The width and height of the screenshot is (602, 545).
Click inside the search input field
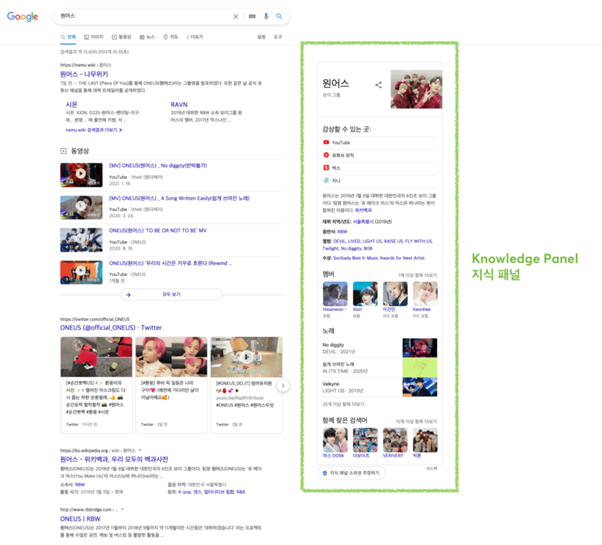(x=144, y=16)
